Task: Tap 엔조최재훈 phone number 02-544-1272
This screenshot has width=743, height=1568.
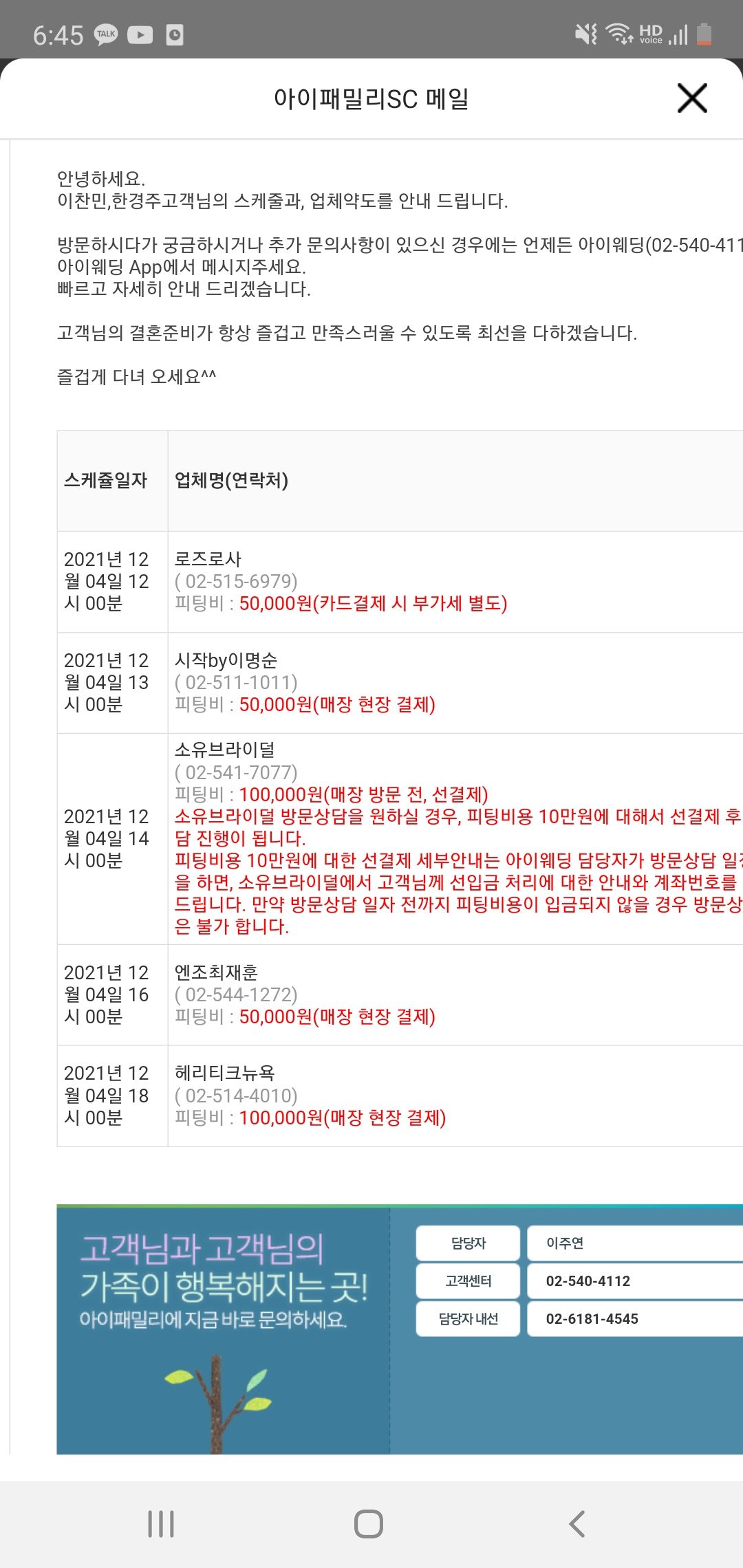Action: [236, 995]
